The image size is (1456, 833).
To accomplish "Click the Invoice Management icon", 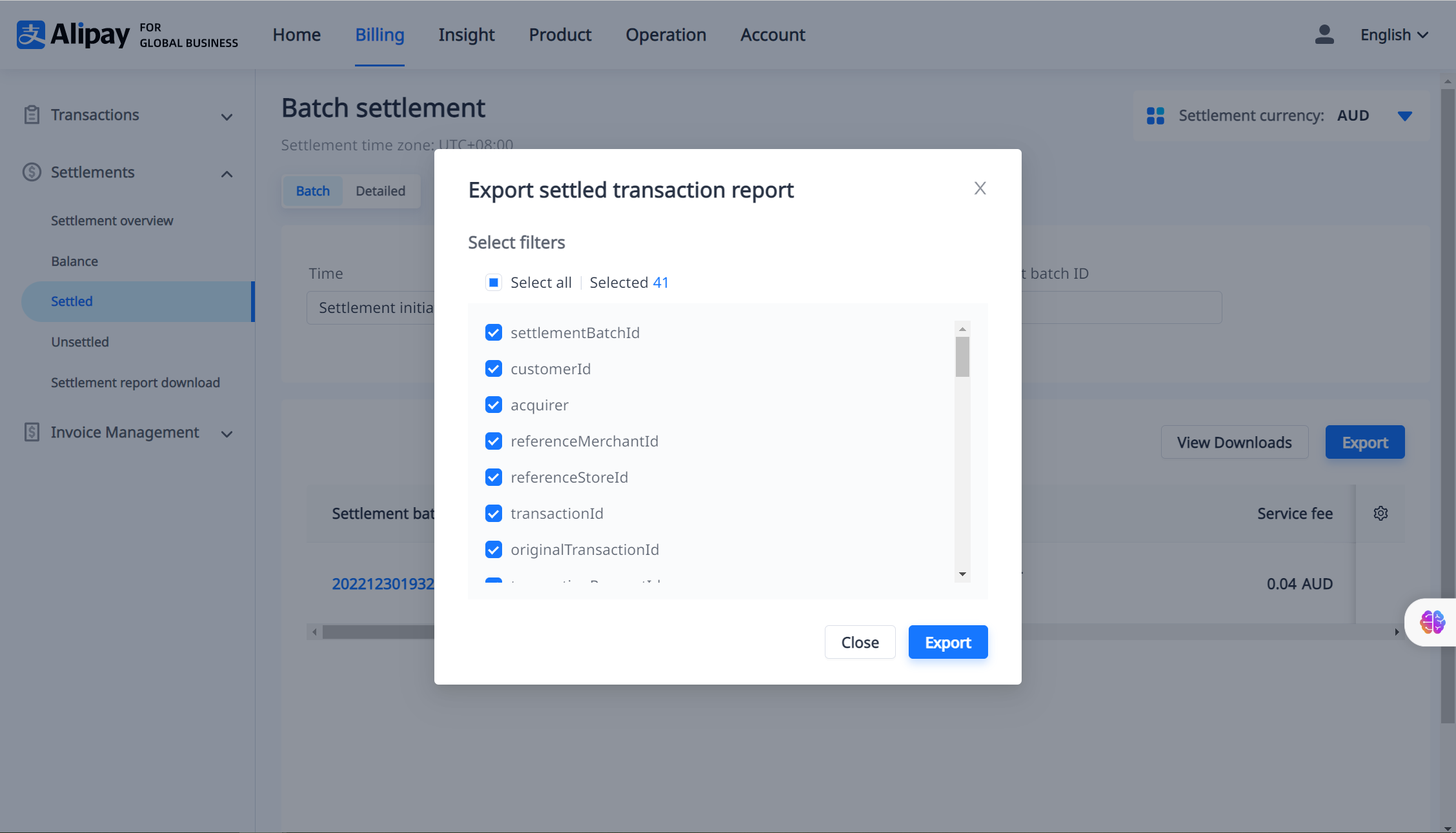I will pos(32,432).
